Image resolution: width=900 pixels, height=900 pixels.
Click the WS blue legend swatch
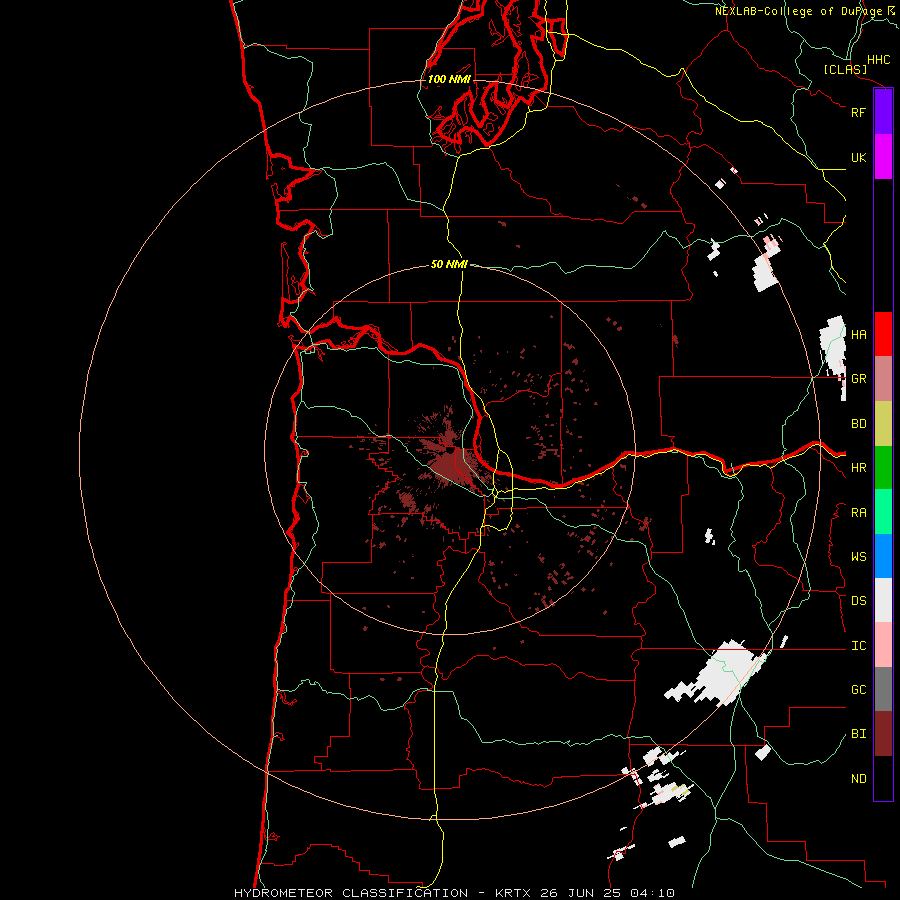click(883, 556)
